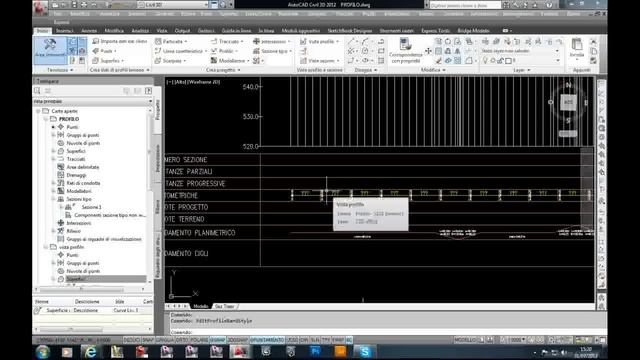640x360 pixels.
Task: Select the Move tool in Modifica panel
Action: (x=428, y=51)
